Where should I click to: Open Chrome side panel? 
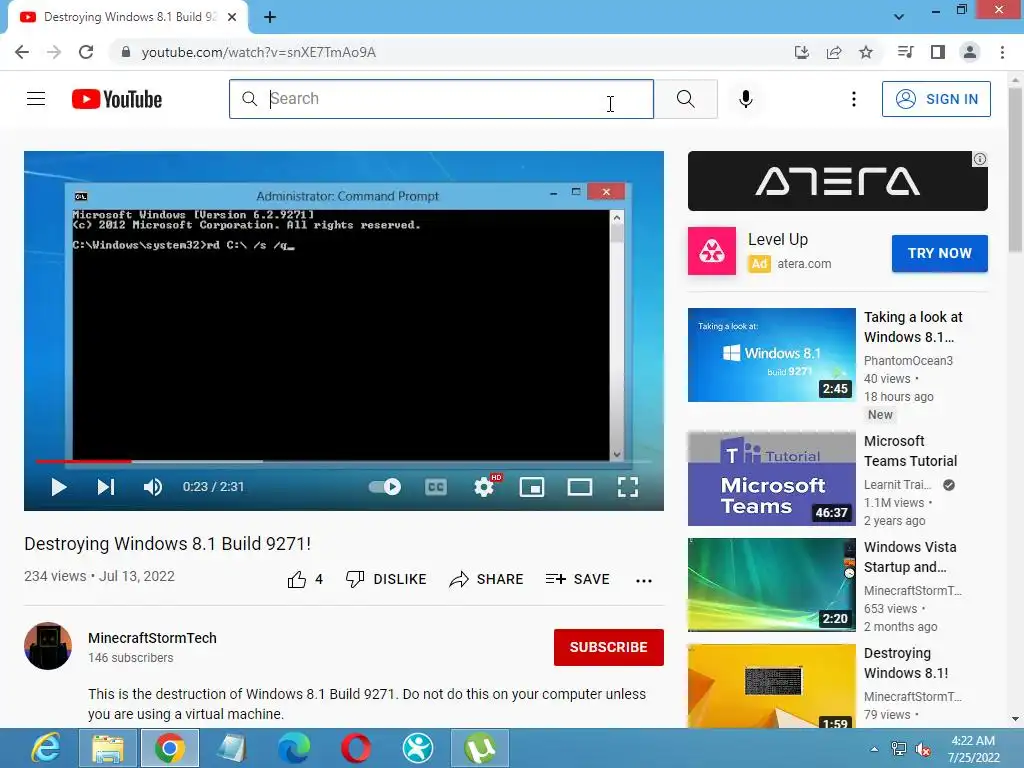938,52
